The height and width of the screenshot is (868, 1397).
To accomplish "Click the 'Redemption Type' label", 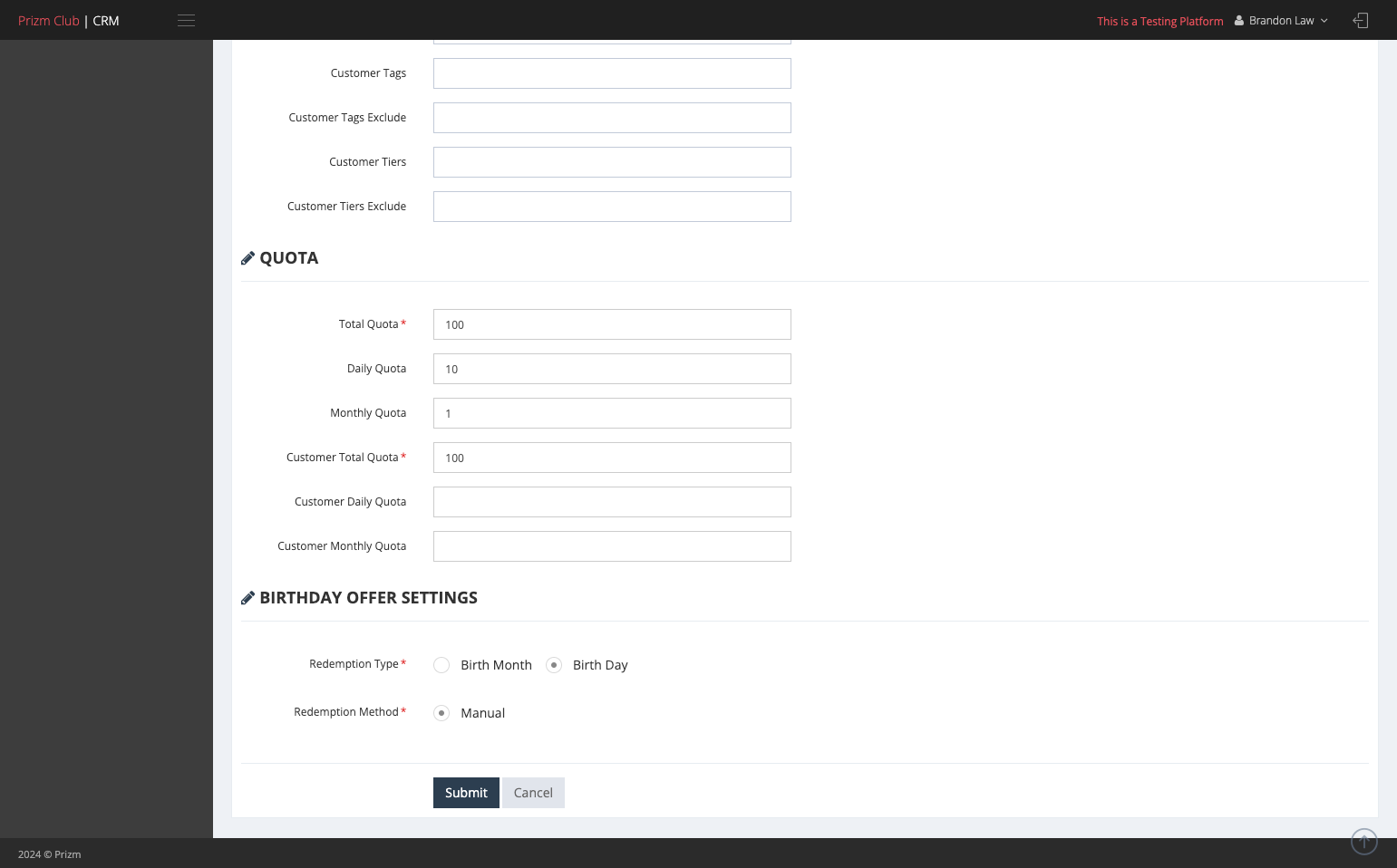I will 354,664.
